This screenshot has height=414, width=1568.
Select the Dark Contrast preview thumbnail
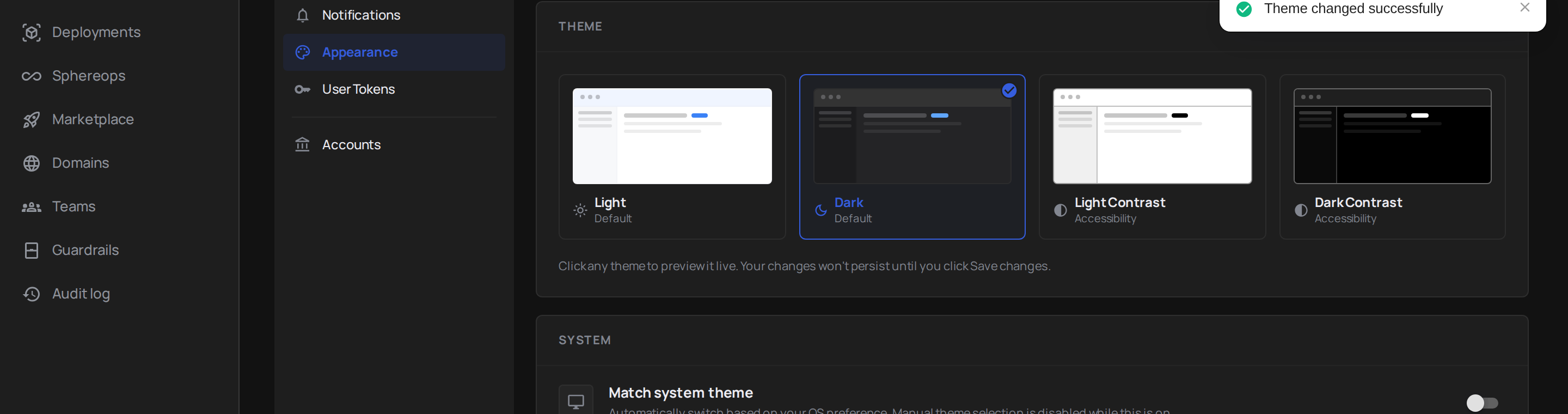[x=1392, y=136]
